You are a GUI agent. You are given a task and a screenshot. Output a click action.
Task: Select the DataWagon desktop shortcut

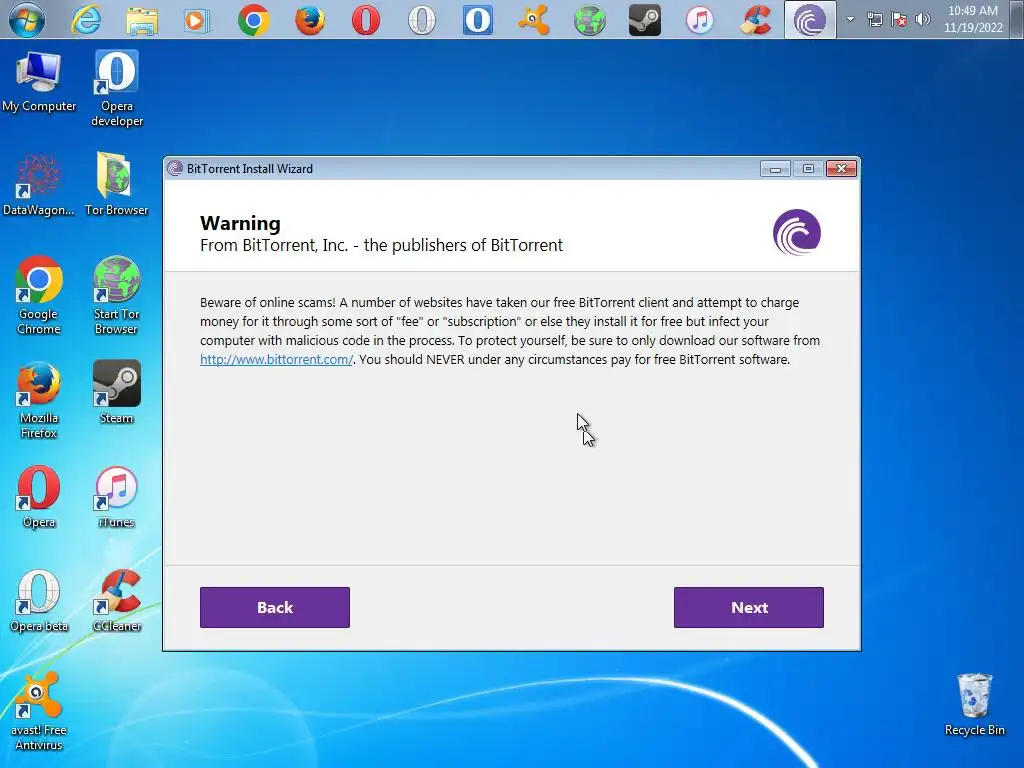[x=39, y=184]
